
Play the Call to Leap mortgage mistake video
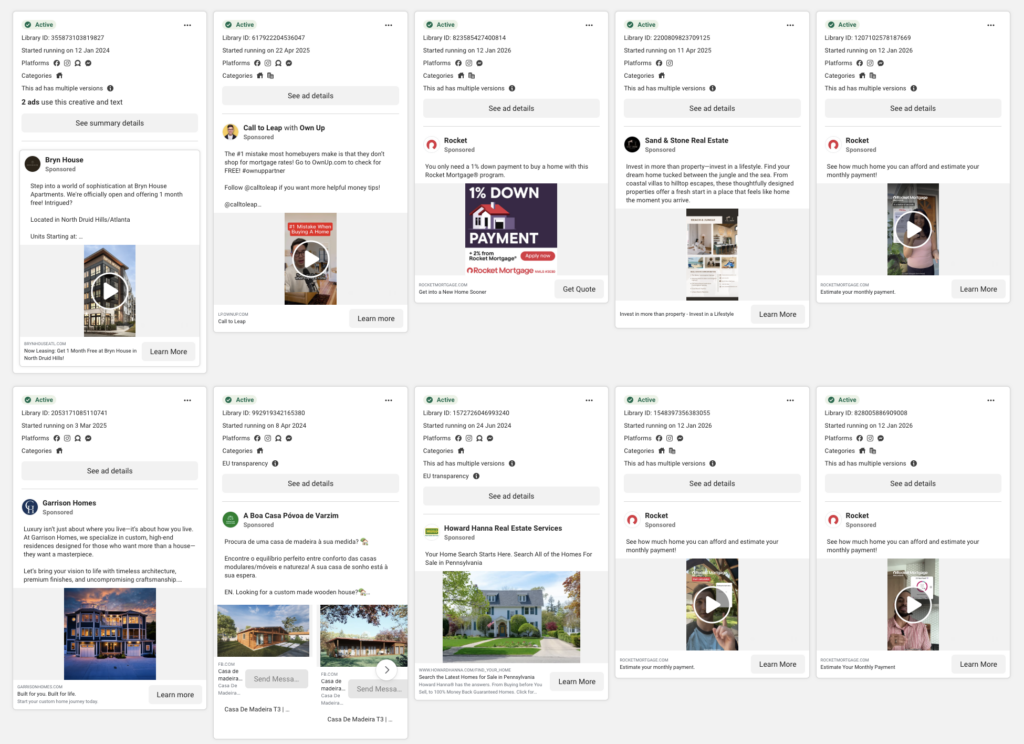click(311, 259)
